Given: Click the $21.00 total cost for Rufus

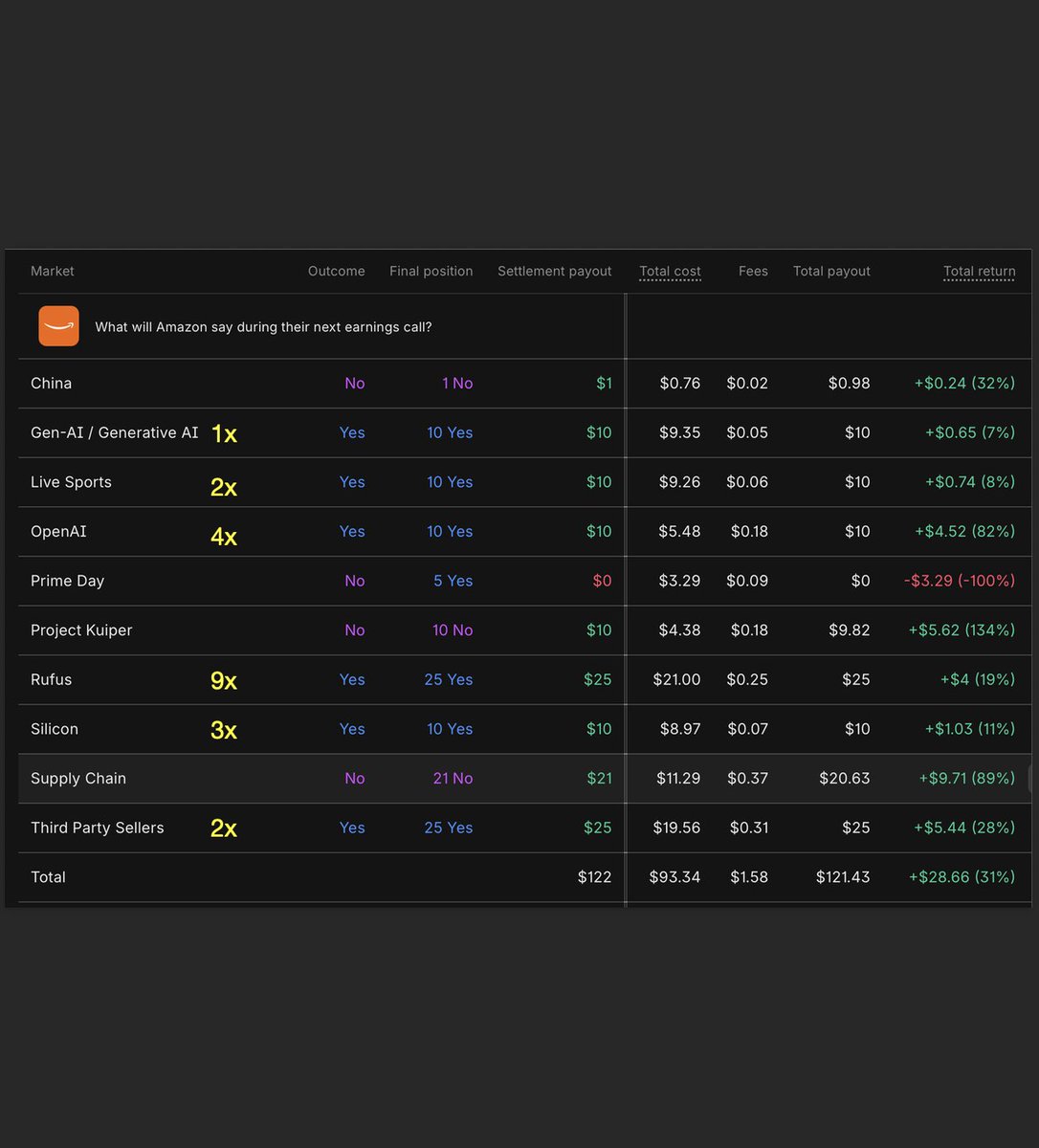Looking at the screenshot, I should [x=676, y=680].
